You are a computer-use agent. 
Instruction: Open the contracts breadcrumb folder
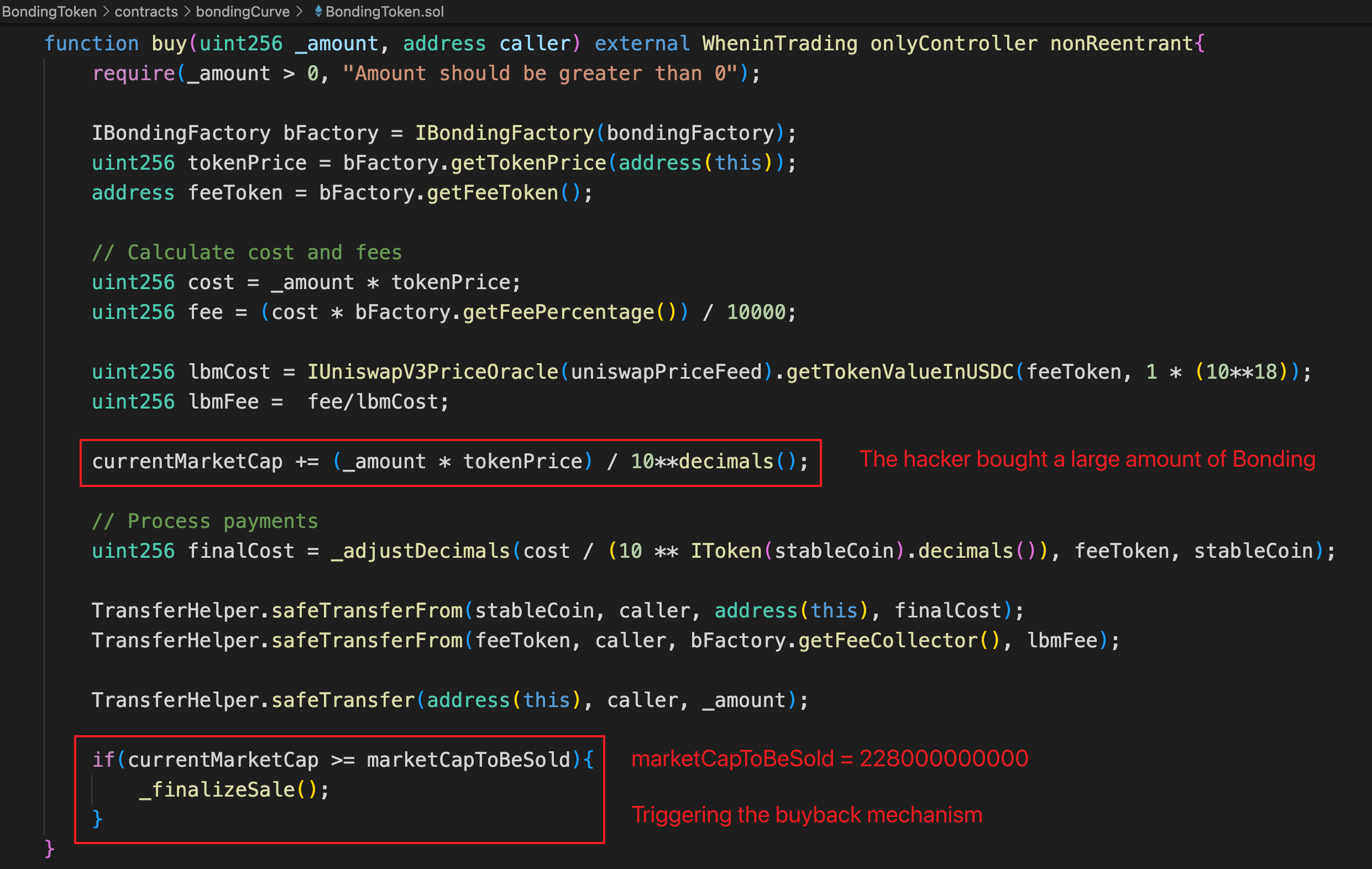pyautogui.click(x=146, y=12)
